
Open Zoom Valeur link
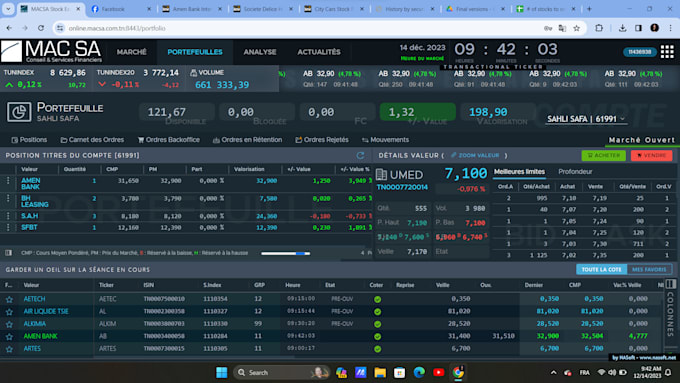[475, 155]
